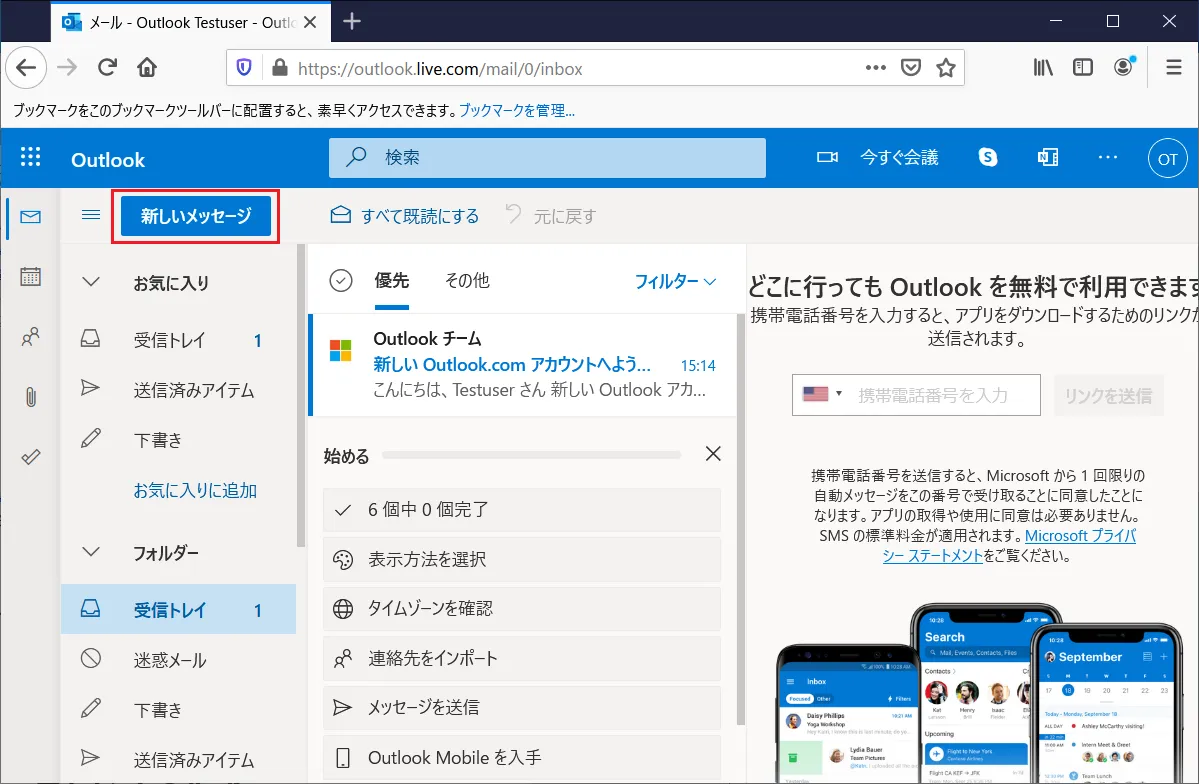This screenshot has width=1199, height=784.
Task: Click 連絡先をインポート item
Action: click(x=522, y=659)
